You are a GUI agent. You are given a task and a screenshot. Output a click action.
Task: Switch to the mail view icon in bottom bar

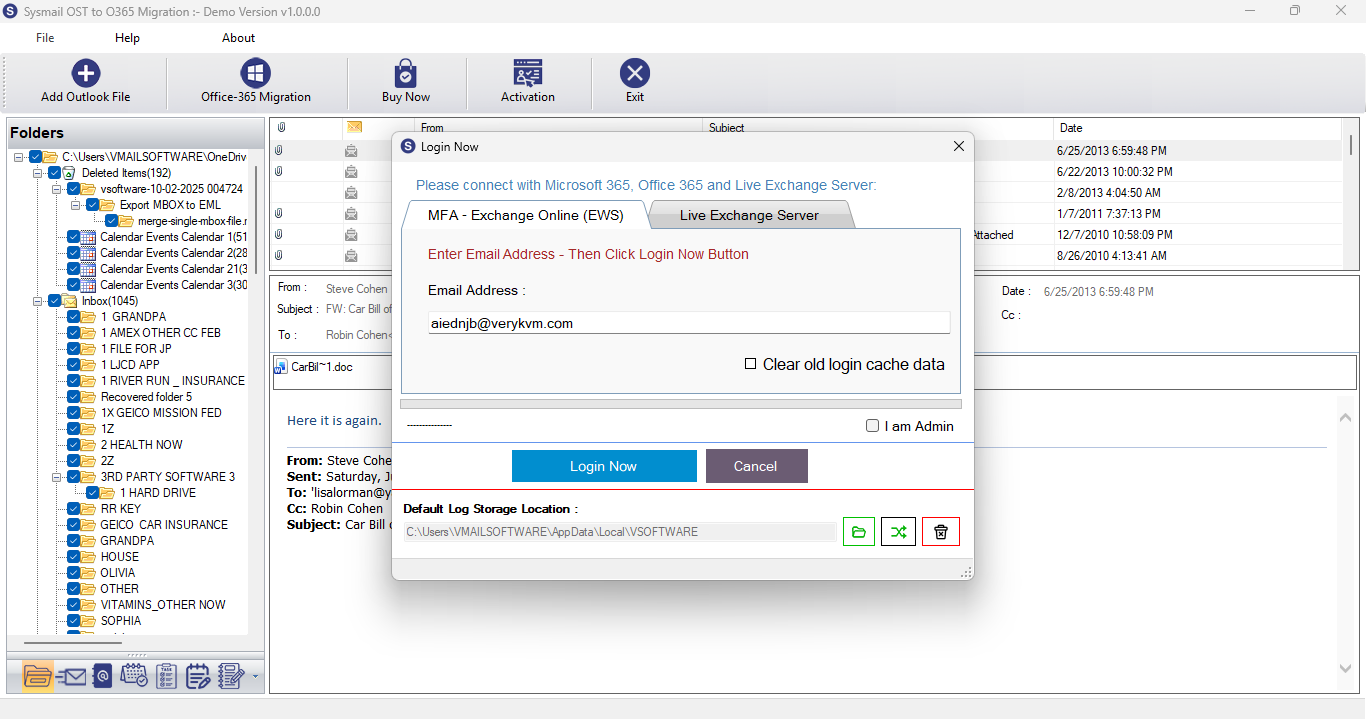point(71,677)
